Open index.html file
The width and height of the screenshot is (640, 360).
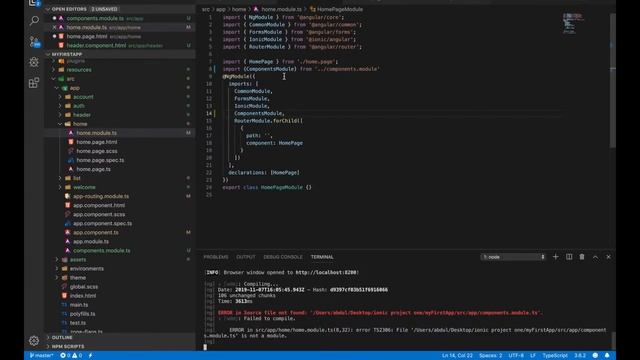click(x=83, y=296)
